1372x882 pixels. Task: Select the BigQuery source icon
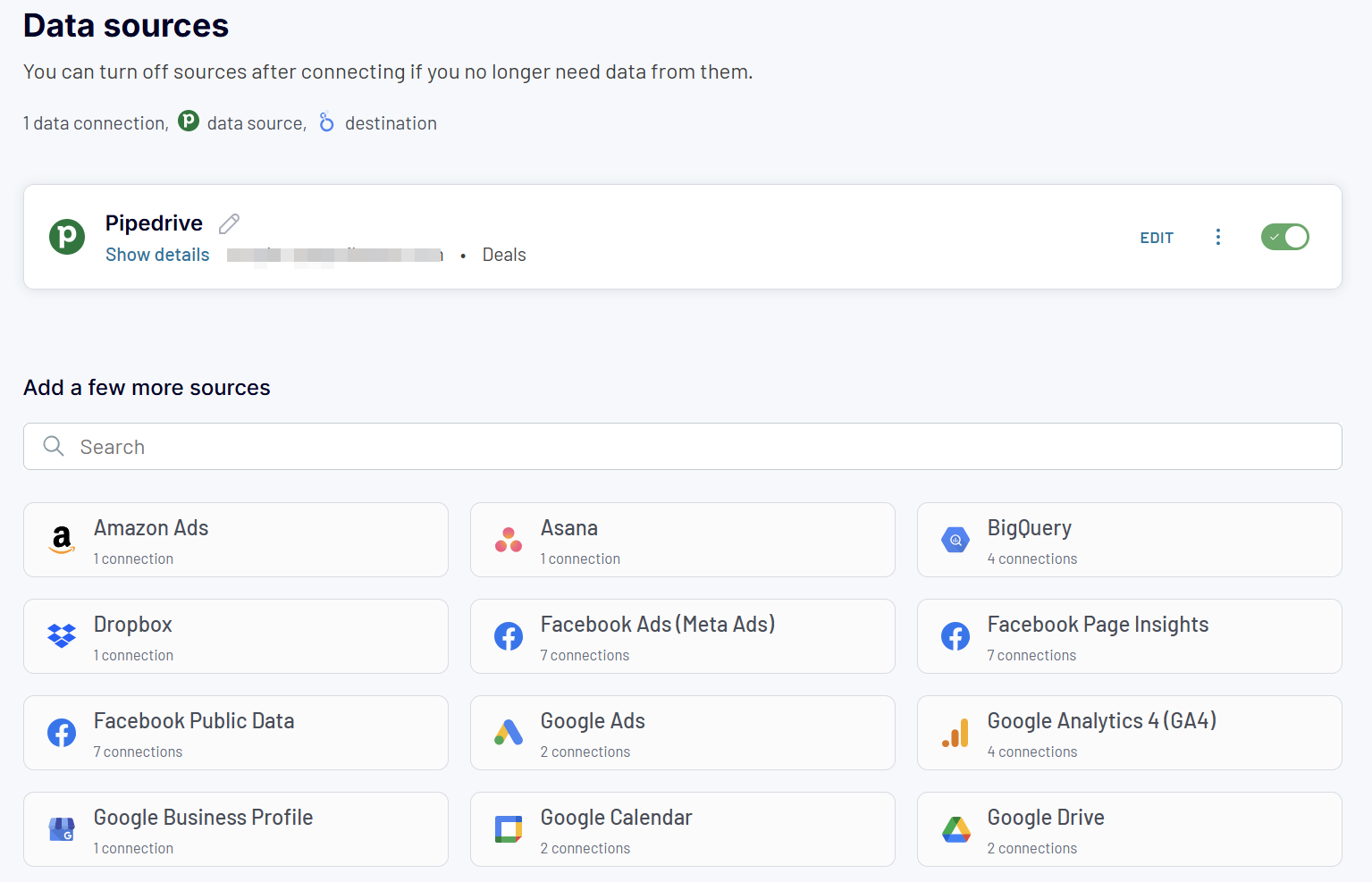pyautogui.click(x=955, y=540)
